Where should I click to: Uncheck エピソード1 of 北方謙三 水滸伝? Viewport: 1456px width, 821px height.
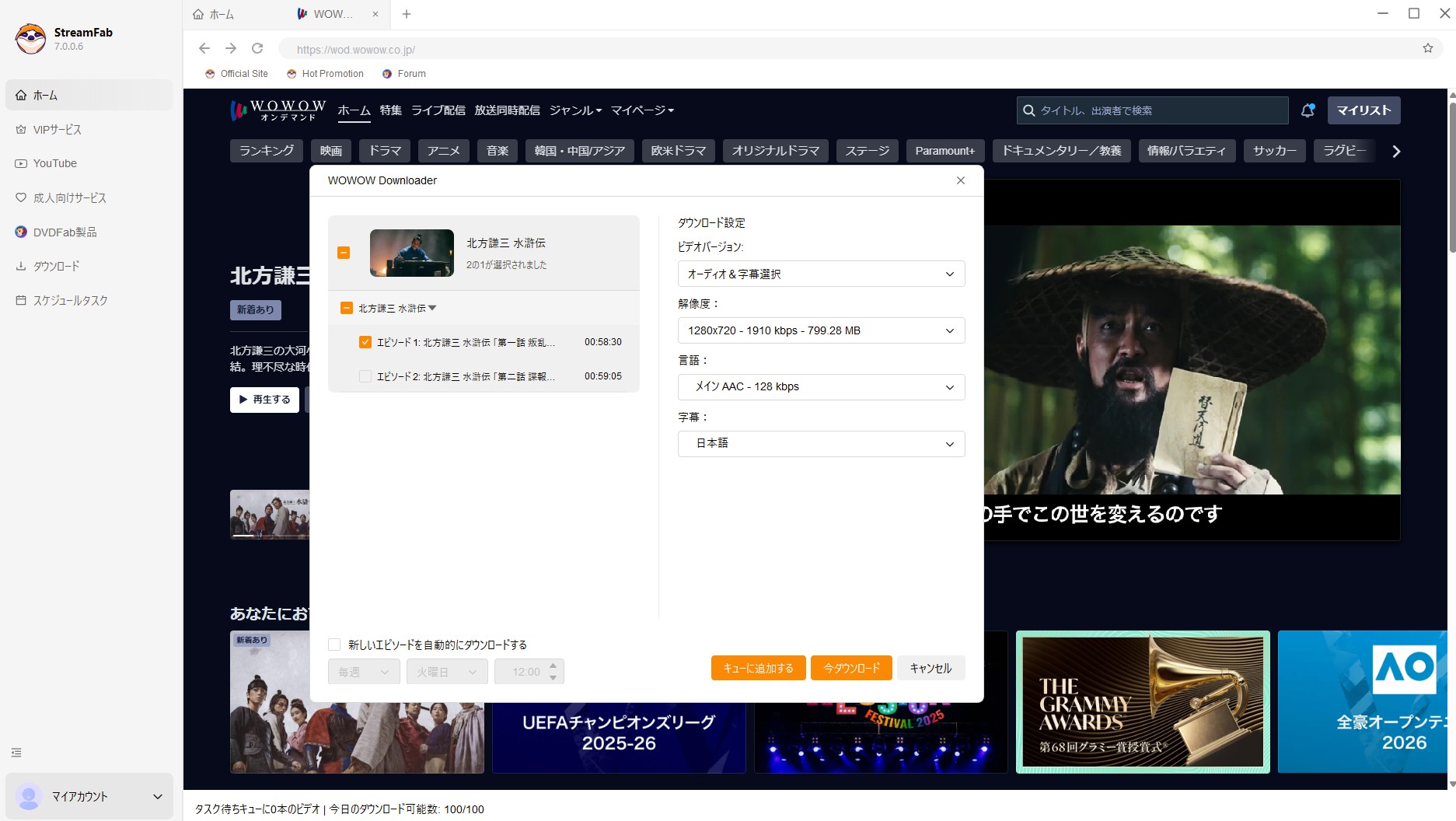point(365,341)
